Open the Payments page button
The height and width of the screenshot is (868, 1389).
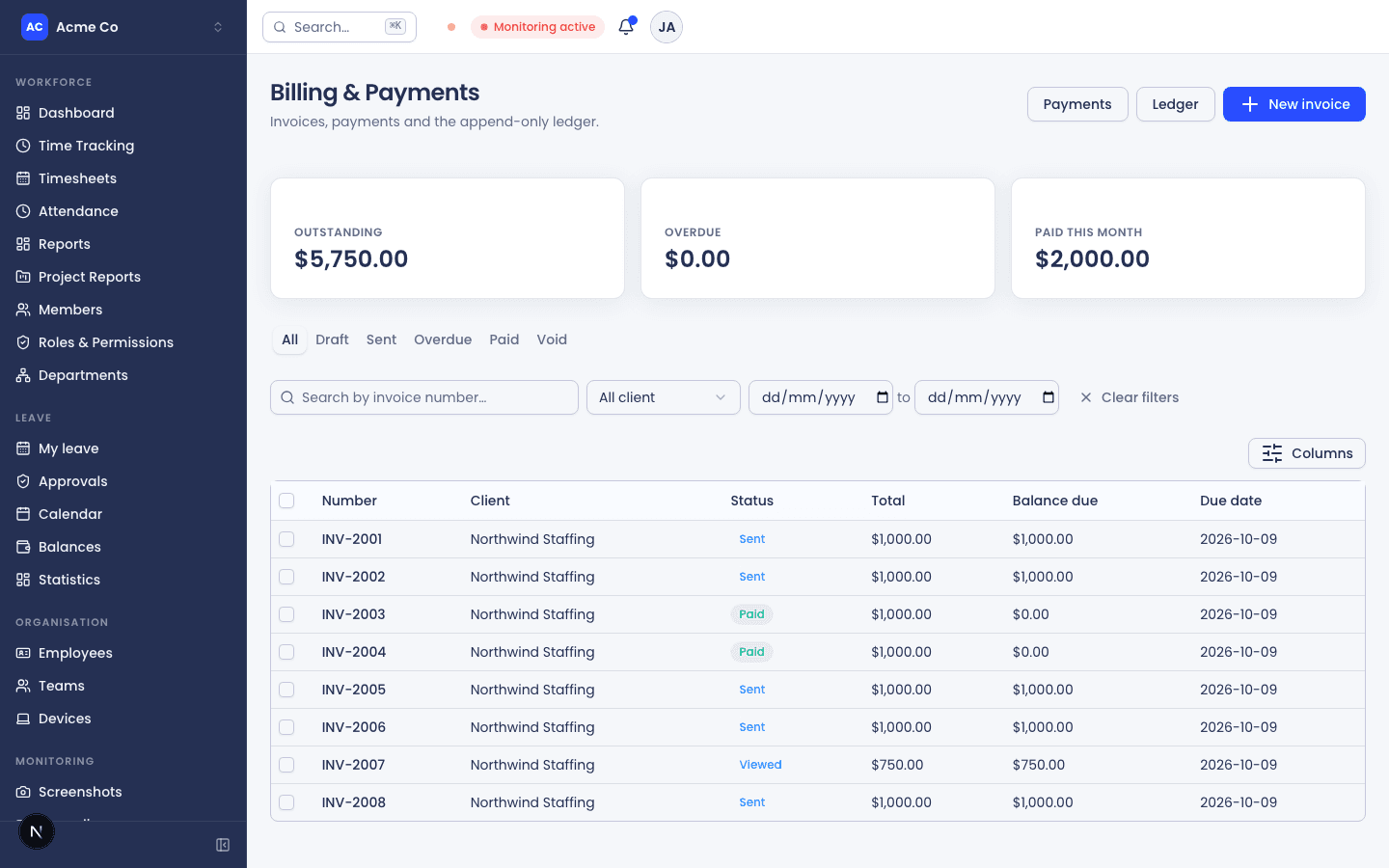coord(1077,104)
